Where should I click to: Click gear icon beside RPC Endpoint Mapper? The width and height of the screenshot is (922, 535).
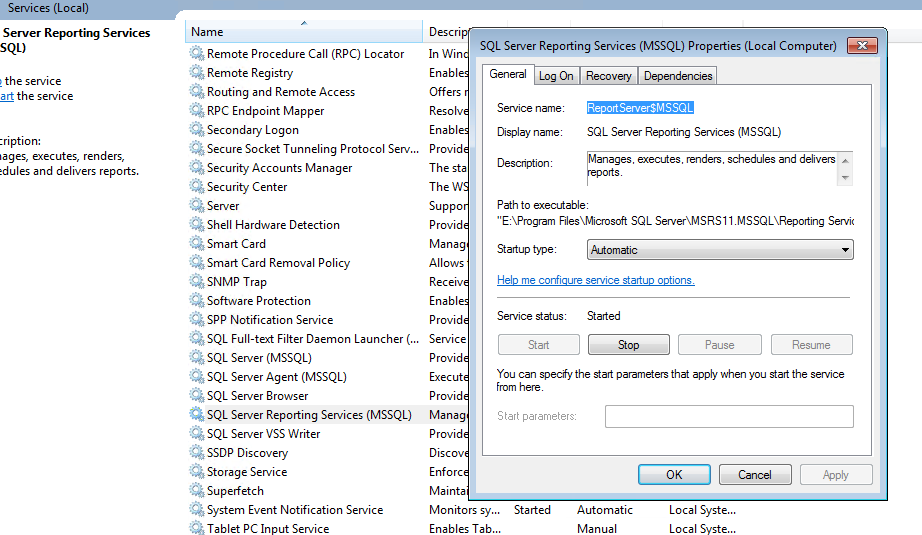(196, 111)
